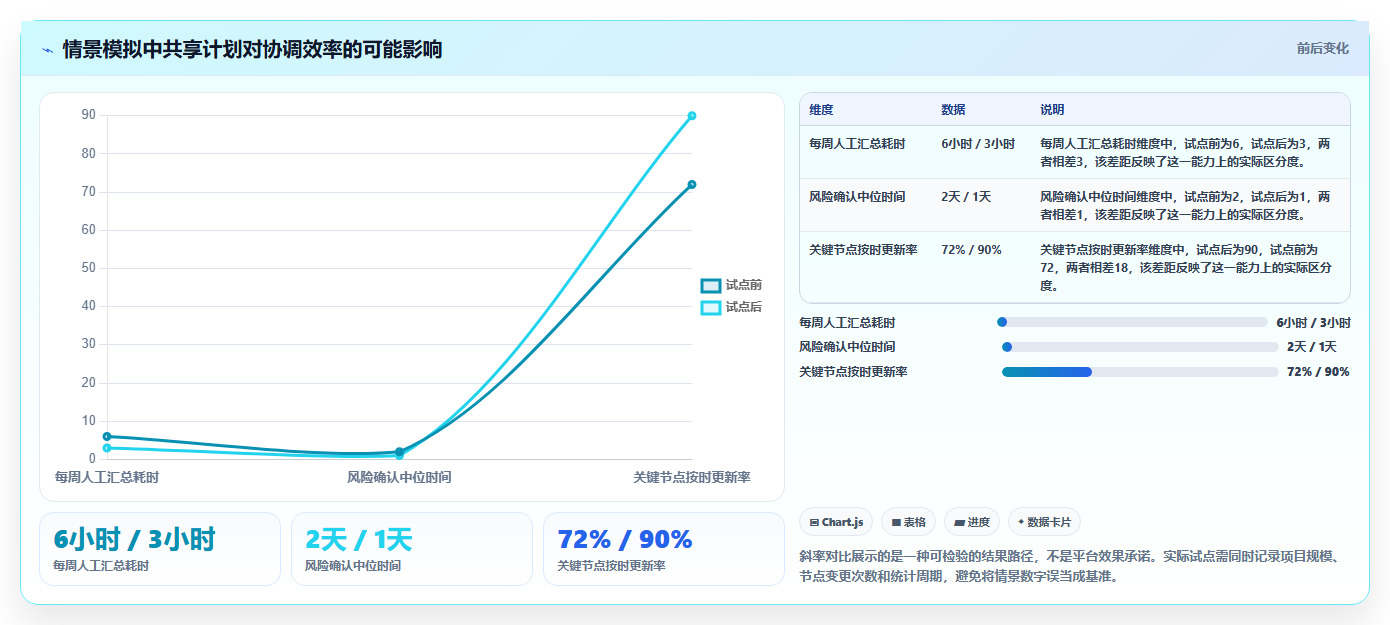Image resolution: width=1390 pixels, height=625 pixels.
Task: Select the 数据卡片 chip
Action: [x=1044, y=522]
